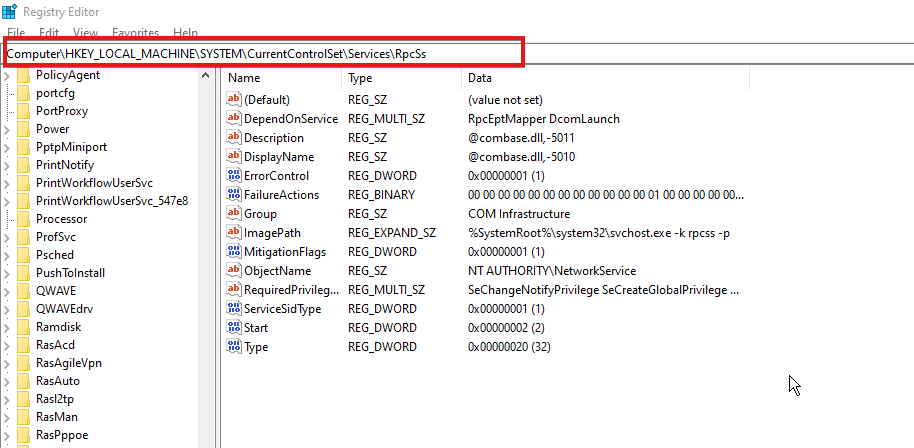Screen dimensions: 914x448
Task: Click the ProfSvc folder icon
Action: coord(23,237)
